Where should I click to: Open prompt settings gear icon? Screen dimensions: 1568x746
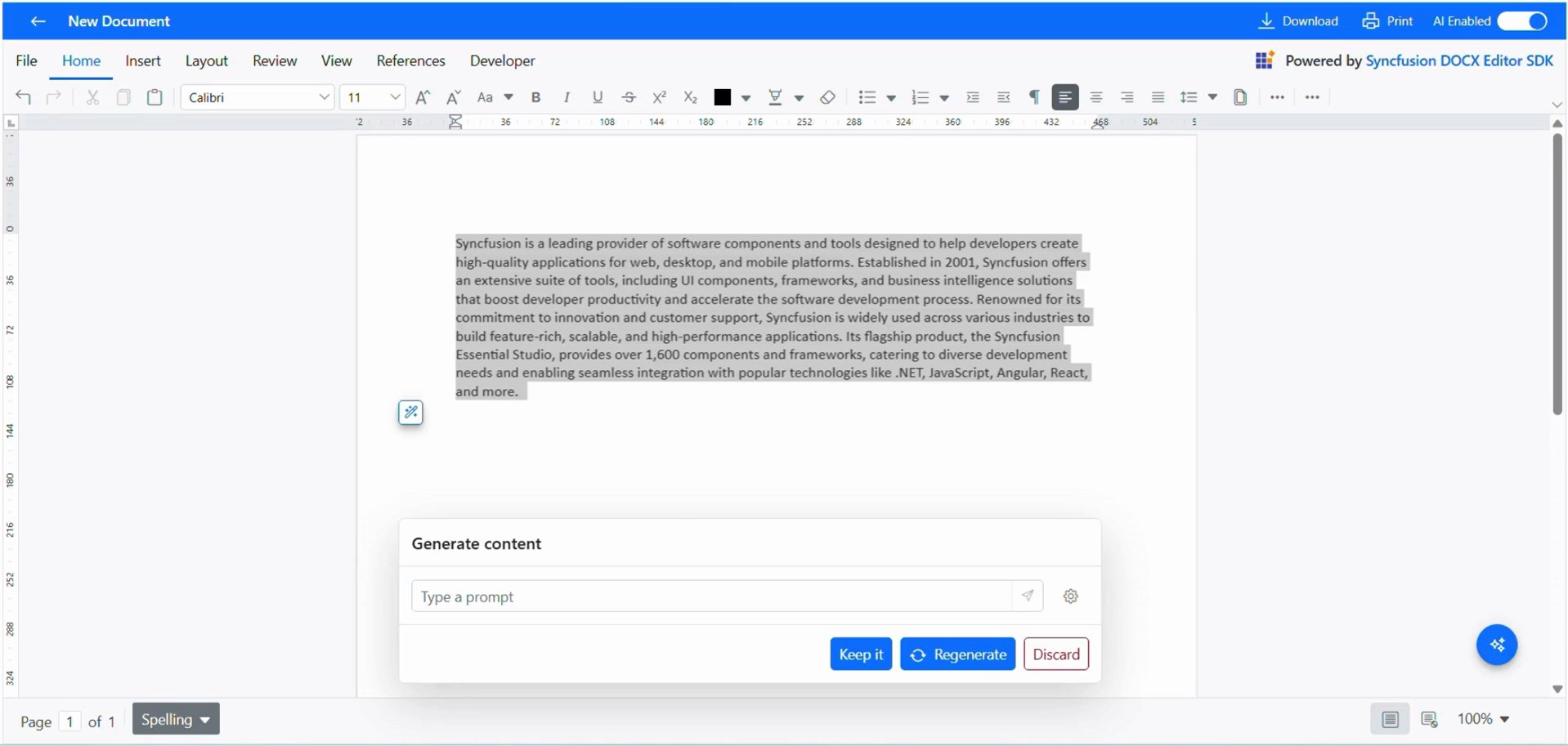[1070, 596]
